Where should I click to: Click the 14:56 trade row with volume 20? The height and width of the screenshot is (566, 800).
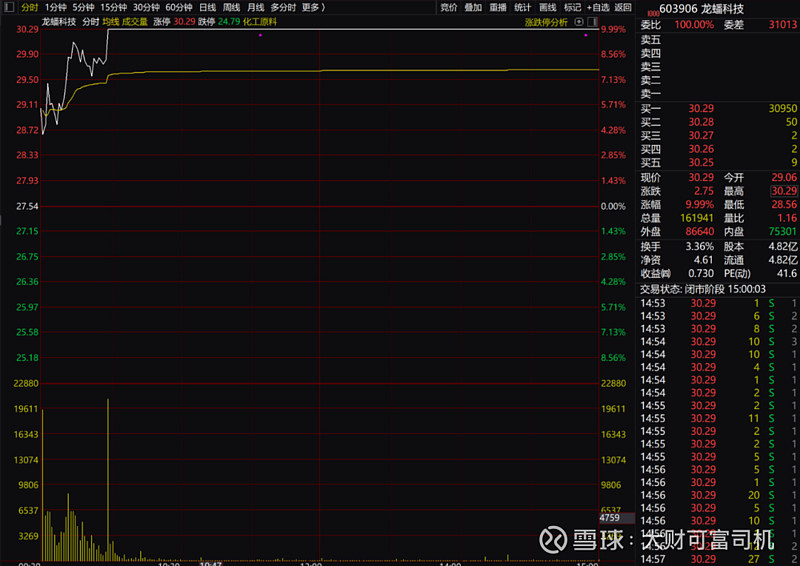pyautogui.click(x=718, y=495)
